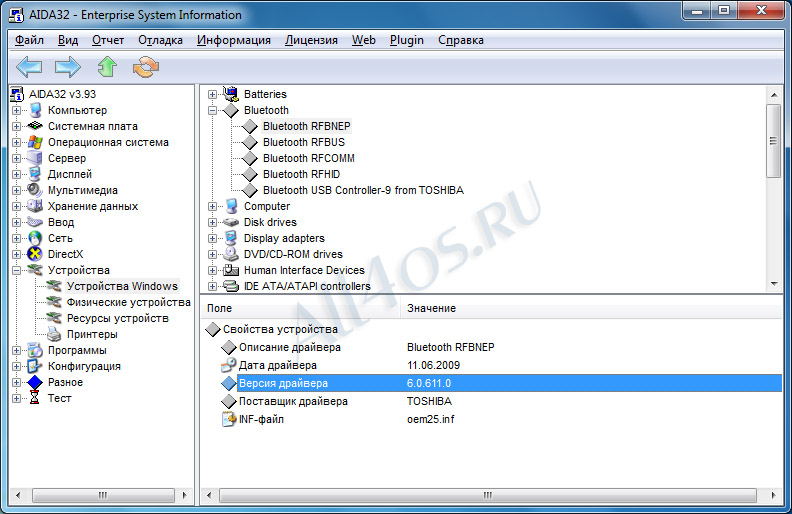Expand the Batteries device category
Screen dimensions: 792x514
click(213, 94)
